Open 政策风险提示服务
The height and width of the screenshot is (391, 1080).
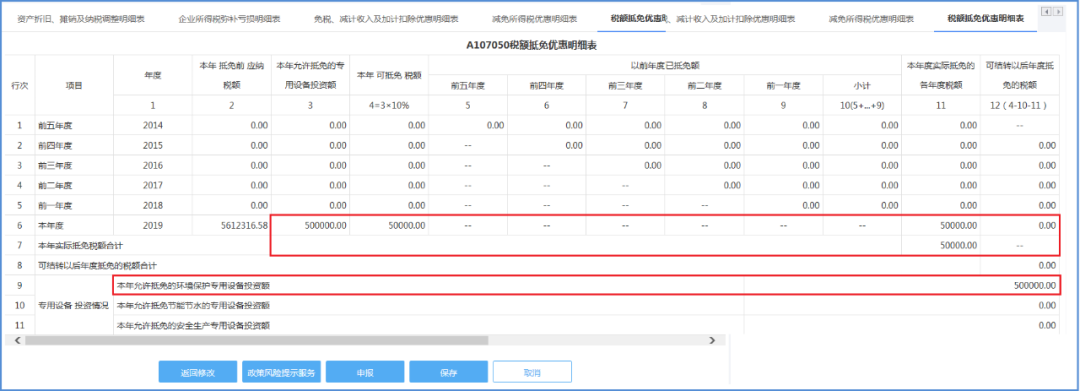(x=282, y=372)
